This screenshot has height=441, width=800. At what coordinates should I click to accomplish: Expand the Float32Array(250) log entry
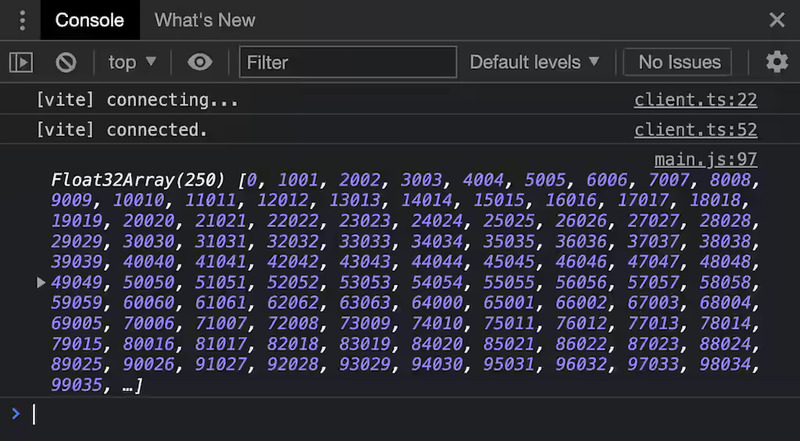point(41,283)
